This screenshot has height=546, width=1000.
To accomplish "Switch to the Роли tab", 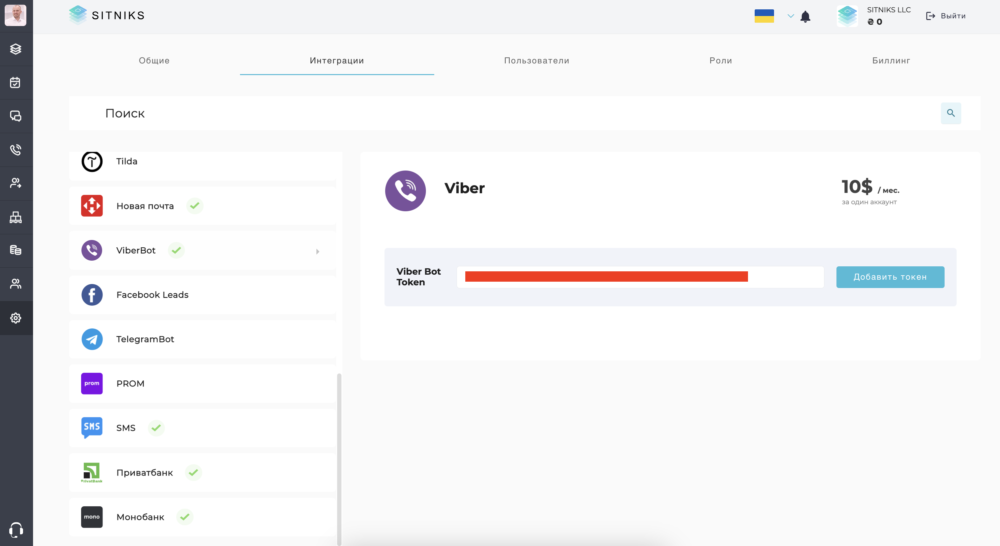I will pos(721,61).
